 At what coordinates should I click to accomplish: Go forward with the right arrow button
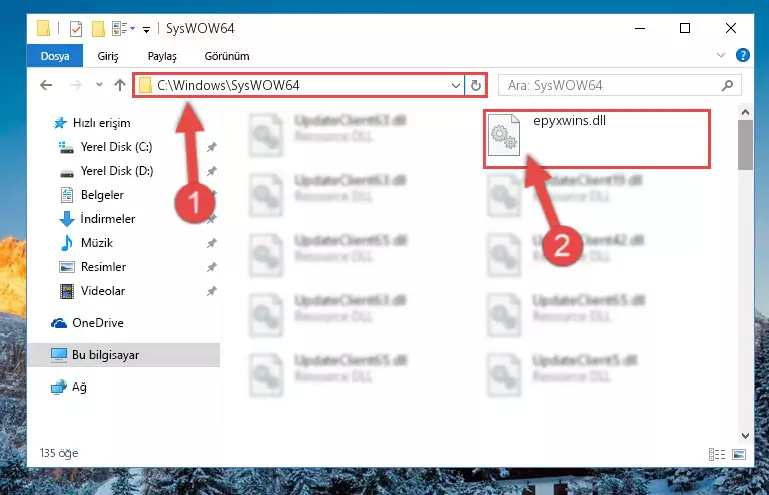pyautogui.click(x=75, y=85)
